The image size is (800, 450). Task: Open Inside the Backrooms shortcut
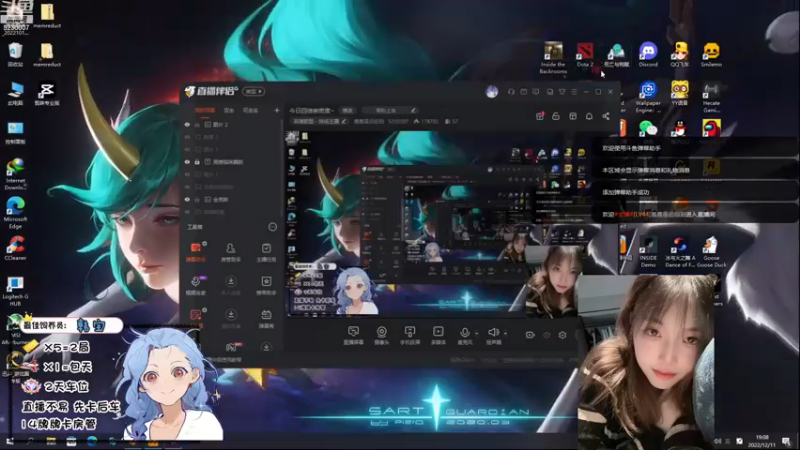pyautogui.click(x=553, y=58)
